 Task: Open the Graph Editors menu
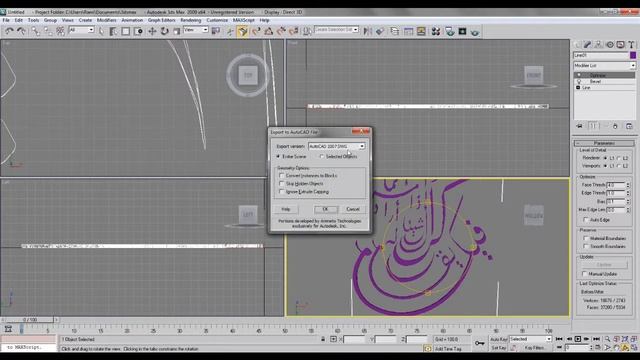[x=161, y=20]
